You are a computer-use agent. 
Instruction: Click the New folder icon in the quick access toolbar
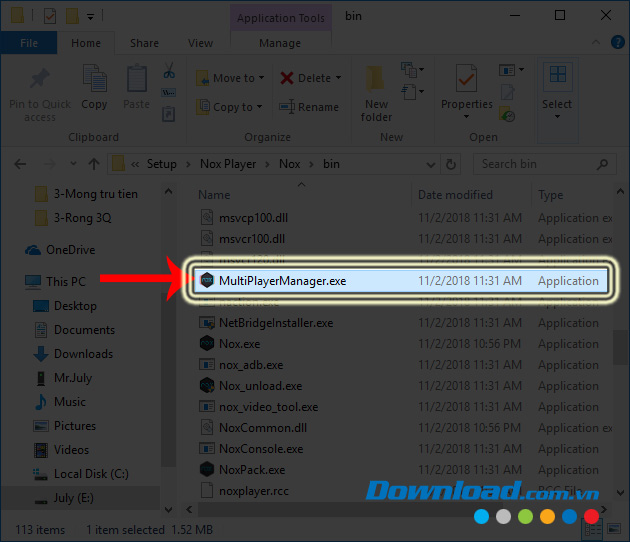pyautogui.click(x=72, y=16)
